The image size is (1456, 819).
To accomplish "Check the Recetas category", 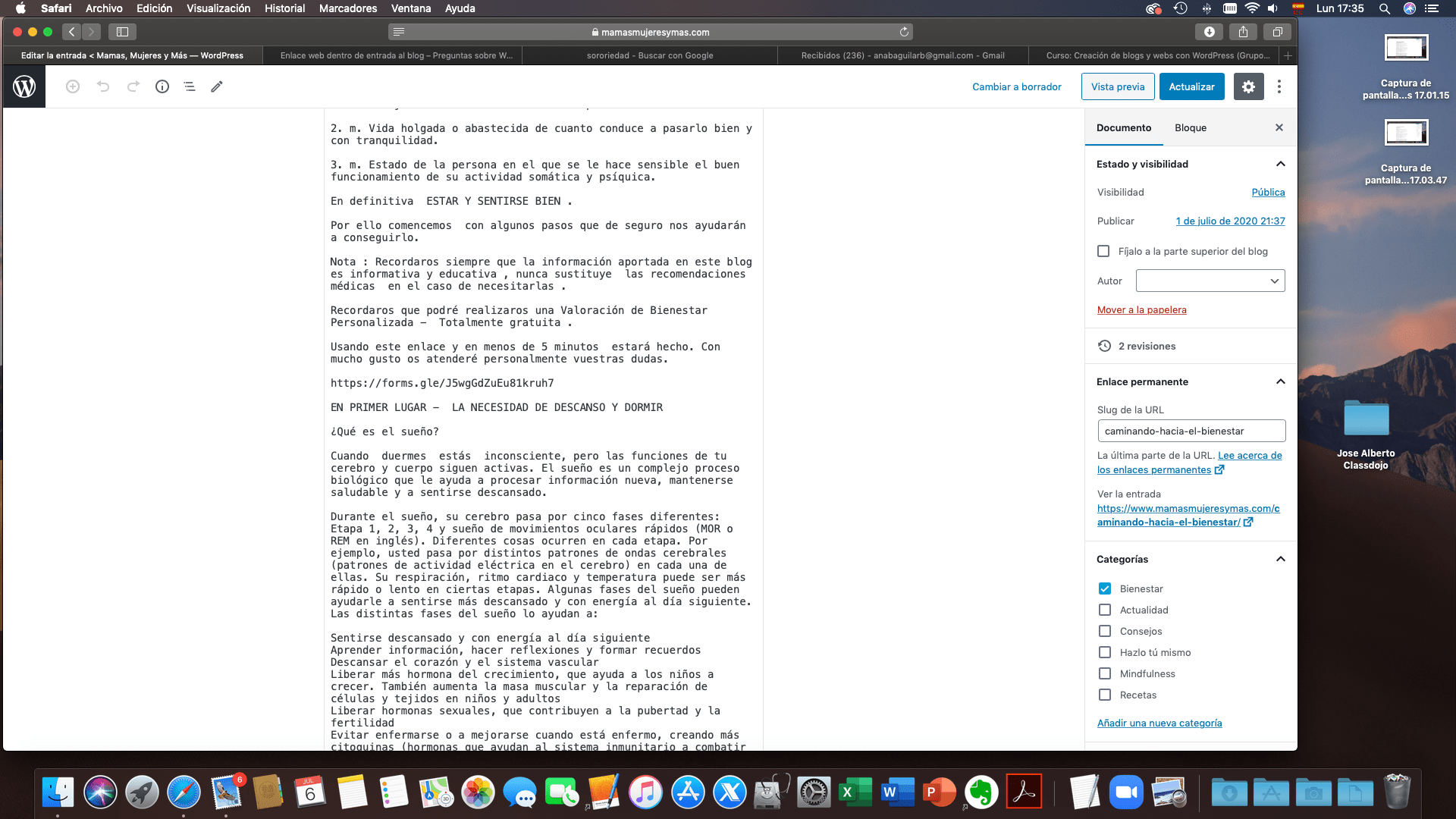I will click(1105, 695).
